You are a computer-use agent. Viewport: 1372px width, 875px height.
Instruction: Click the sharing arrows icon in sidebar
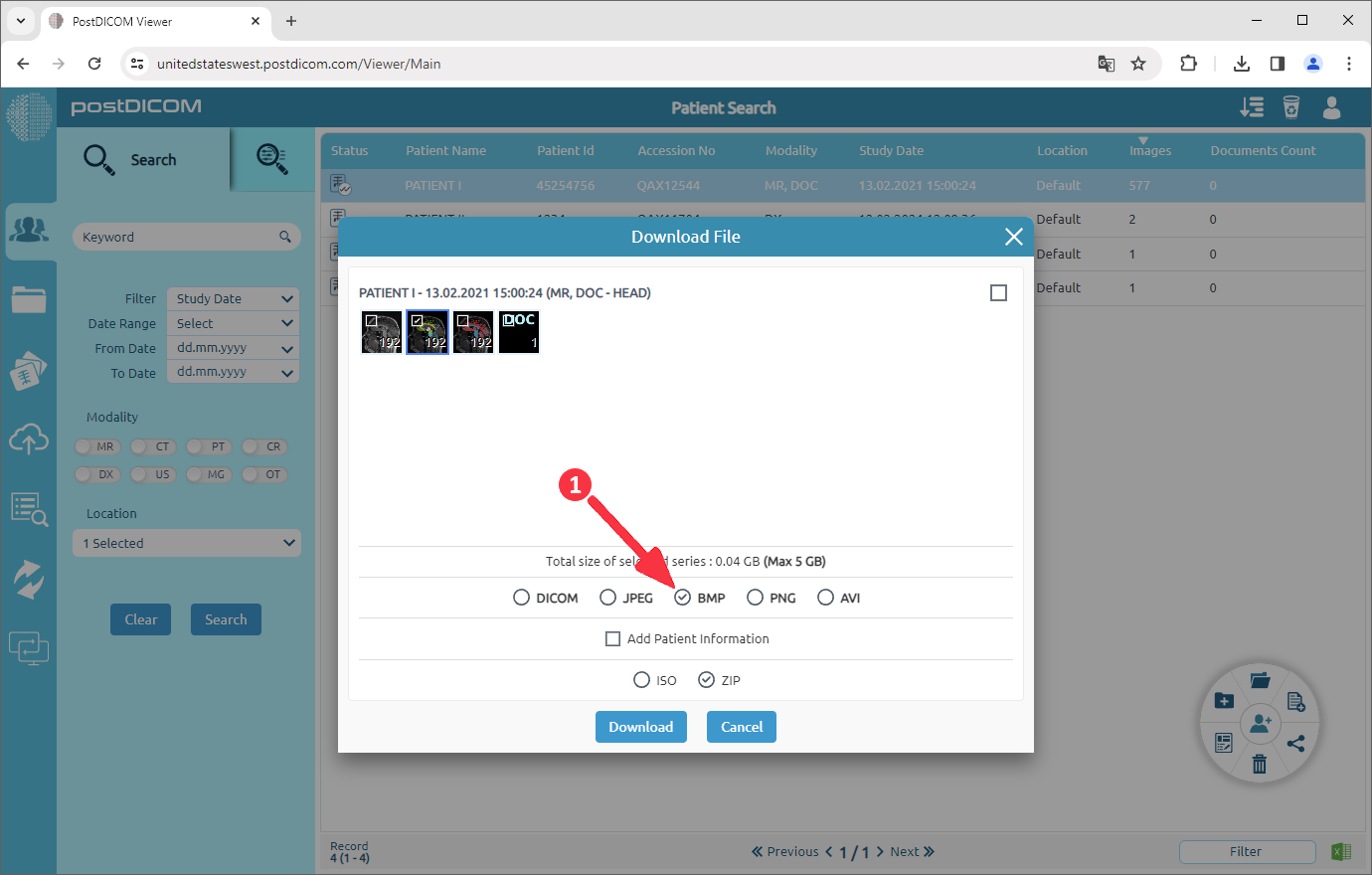[30, 578]
